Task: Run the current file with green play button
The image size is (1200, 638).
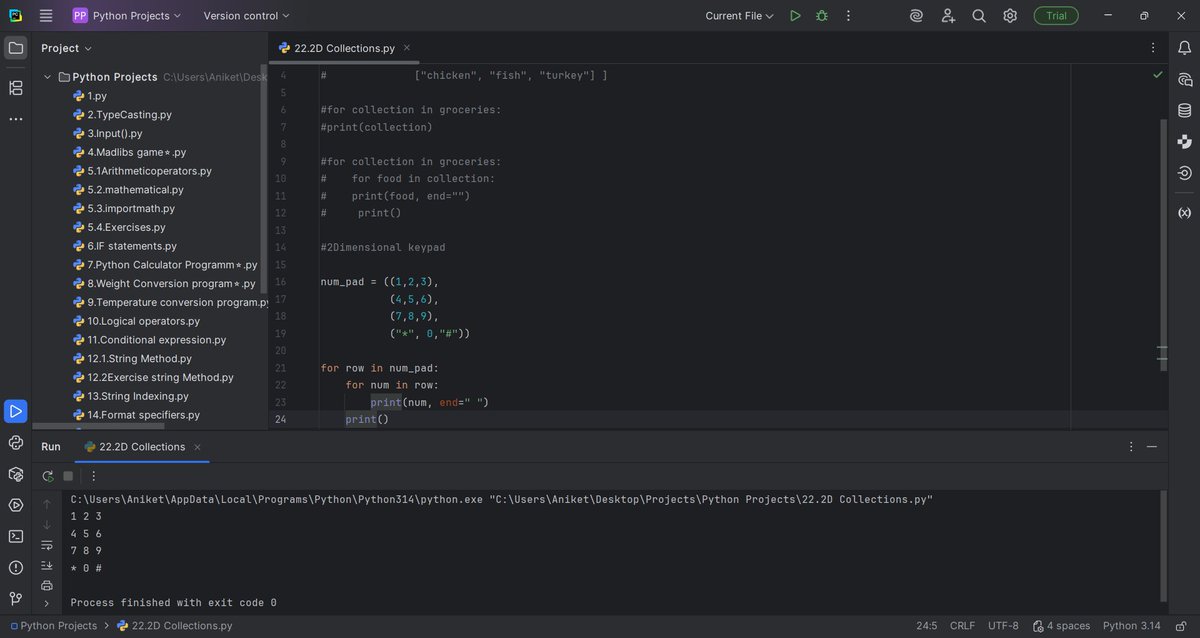Action: pyautogui.click(x=795, y=16)
